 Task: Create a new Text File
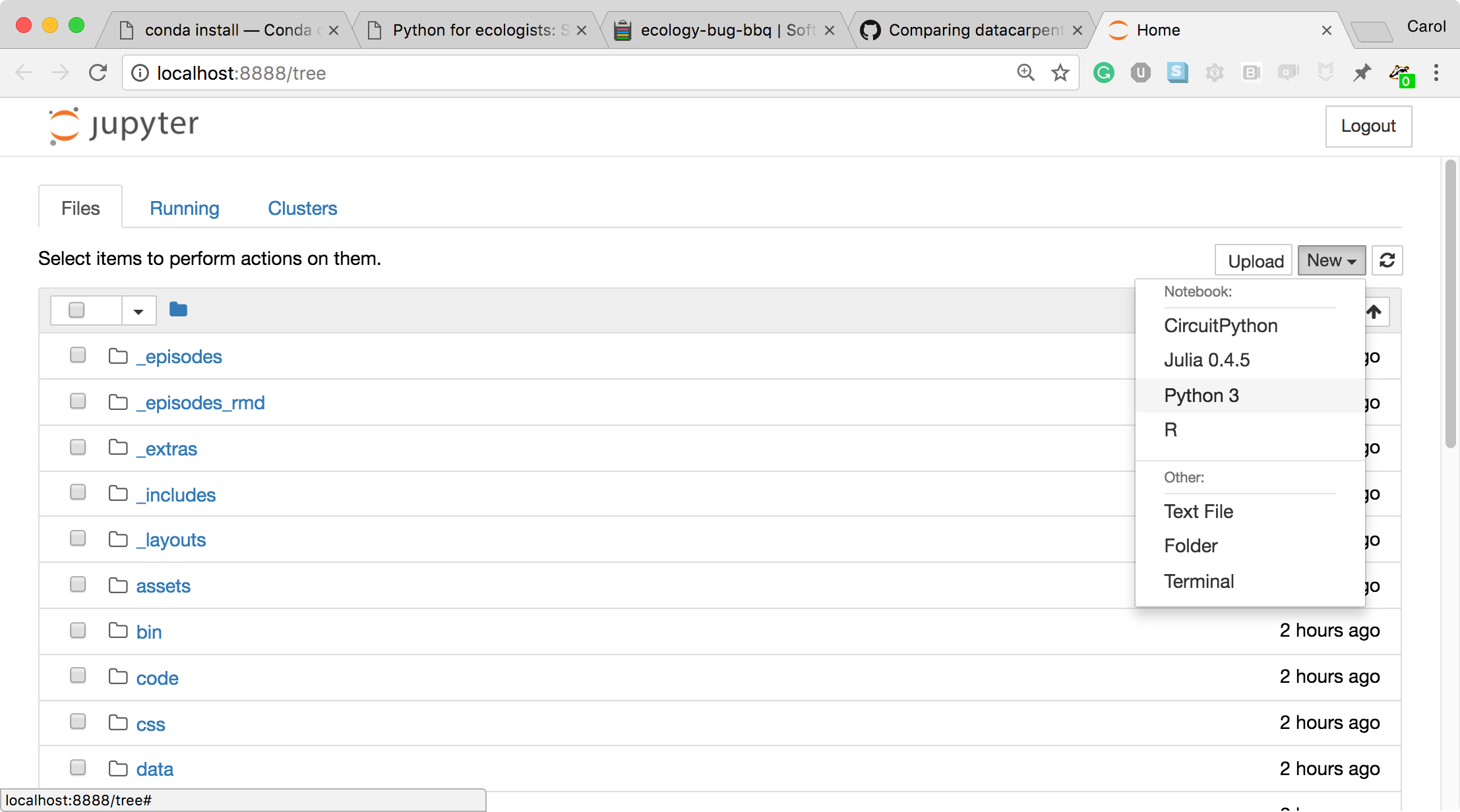(x=1198, y=510)
